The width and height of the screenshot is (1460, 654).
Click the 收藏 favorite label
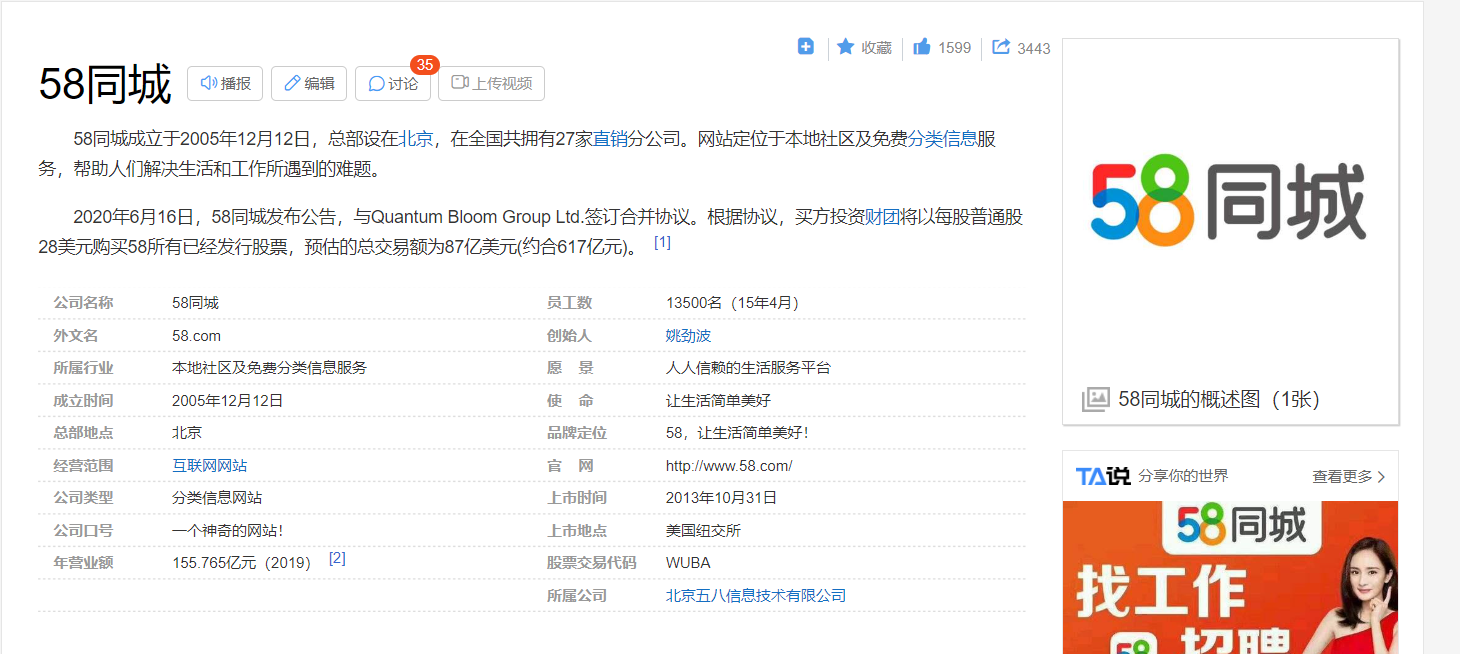click(x=876, y=47)
